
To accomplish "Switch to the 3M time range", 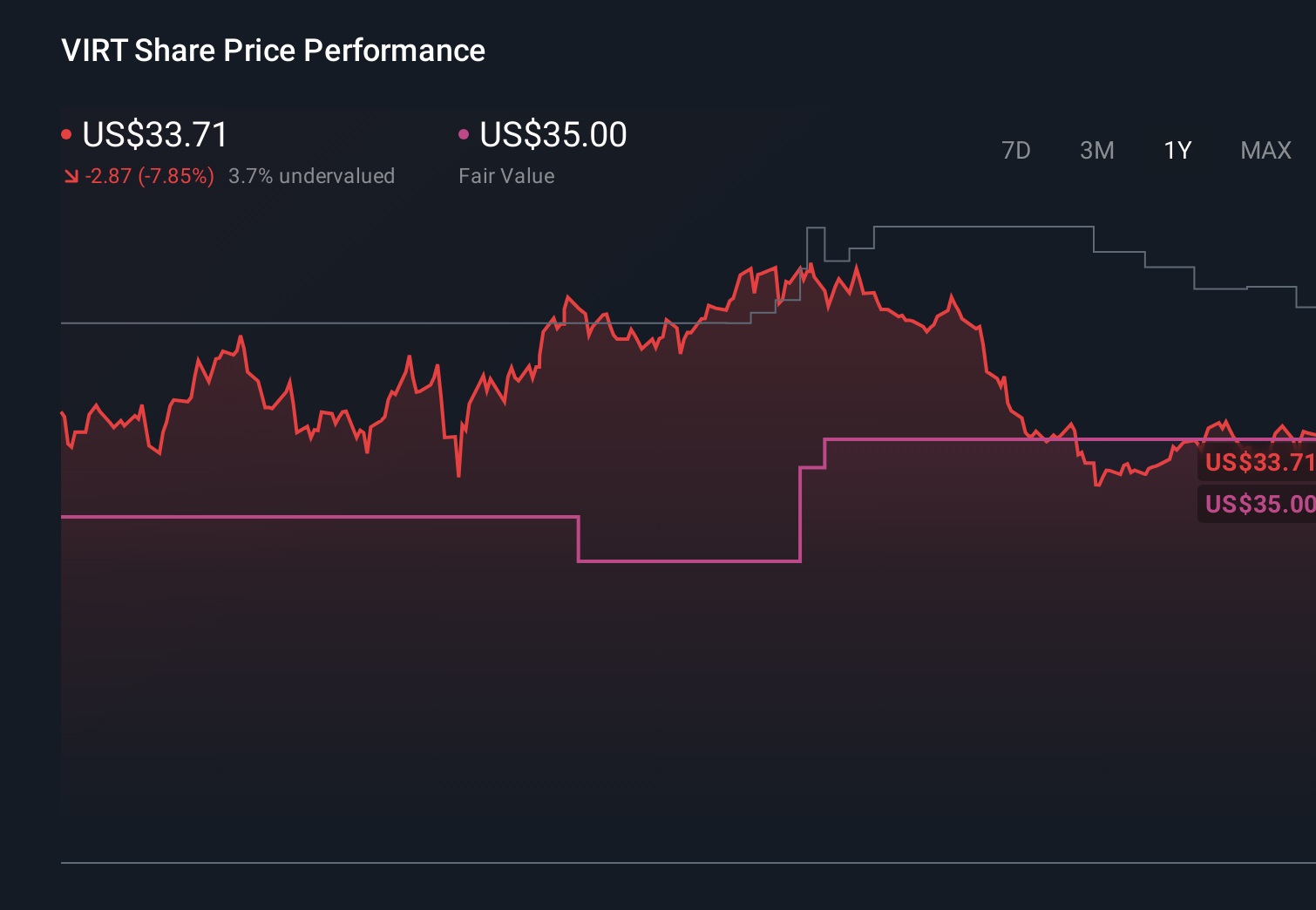I will [1096, 150].
